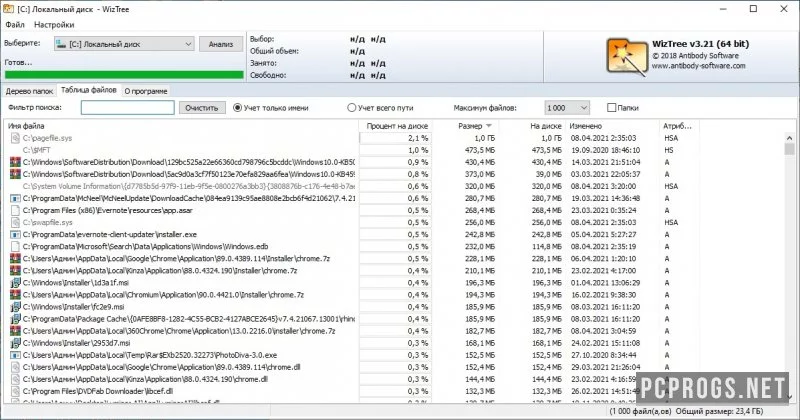Switch to the 'Дерево папок' tab
The height and width of the screenshot is (420, 800).
click(x=29, y=91)
